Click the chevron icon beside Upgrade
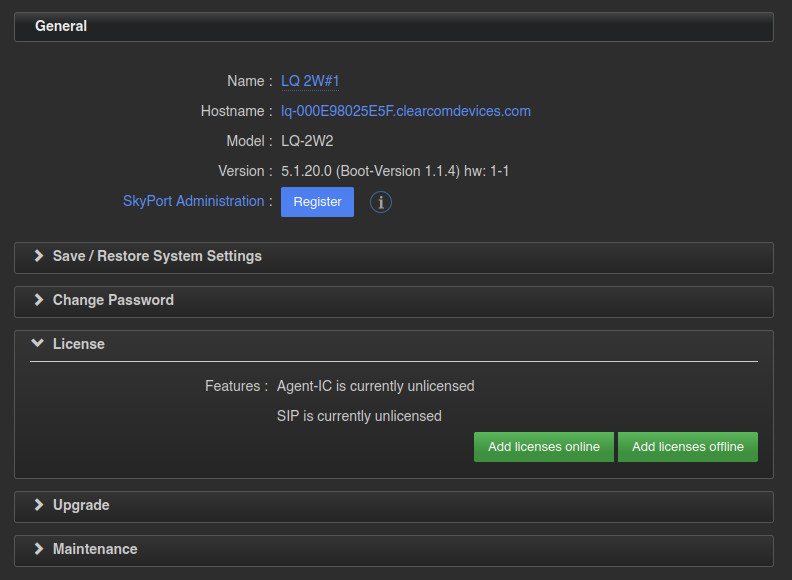Screen dimensions: 792x580 click(39, 505)
